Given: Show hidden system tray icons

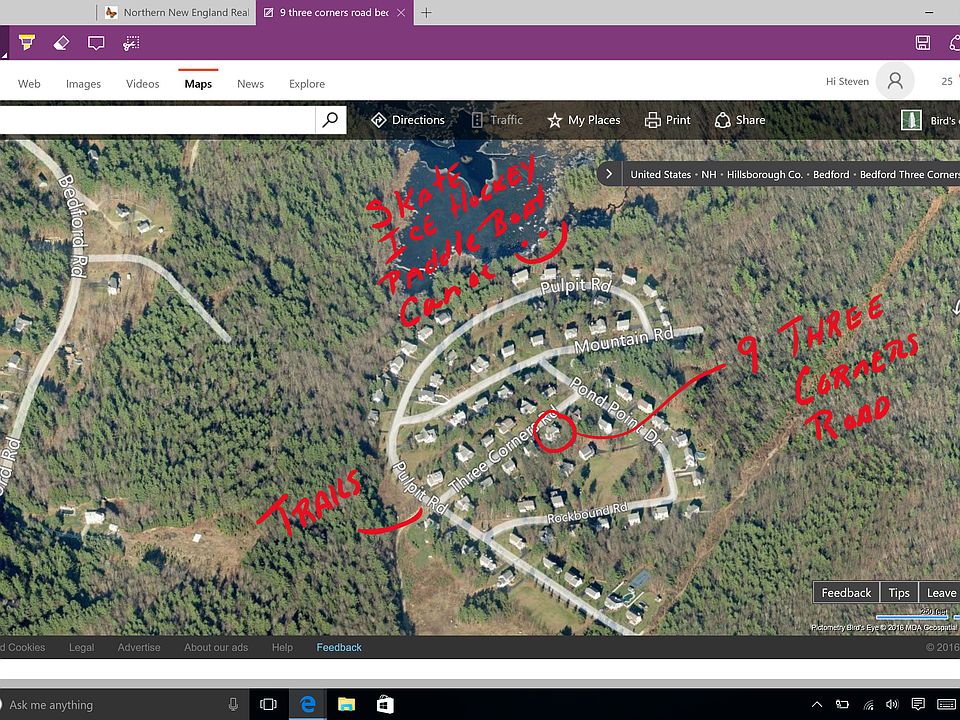Looking at the screenshot, I should click(x=817, y=705).
